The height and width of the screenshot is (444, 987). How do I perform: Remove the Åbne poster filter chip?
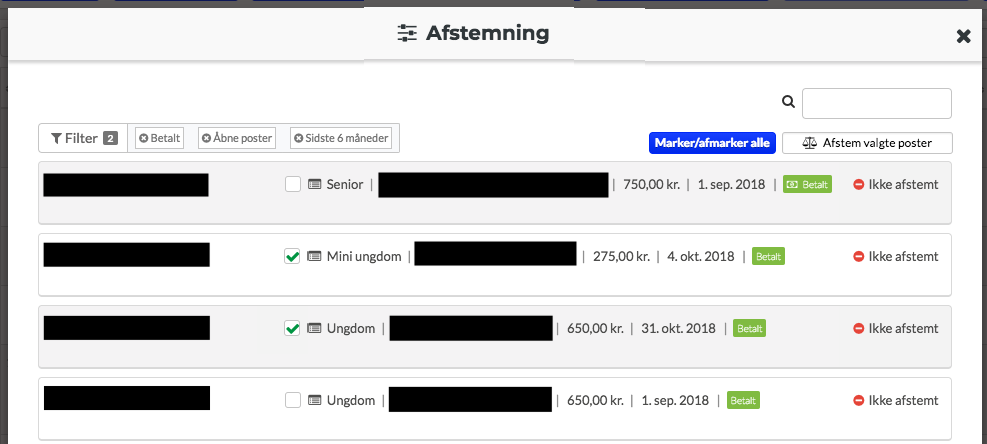[x=206, y=139]
